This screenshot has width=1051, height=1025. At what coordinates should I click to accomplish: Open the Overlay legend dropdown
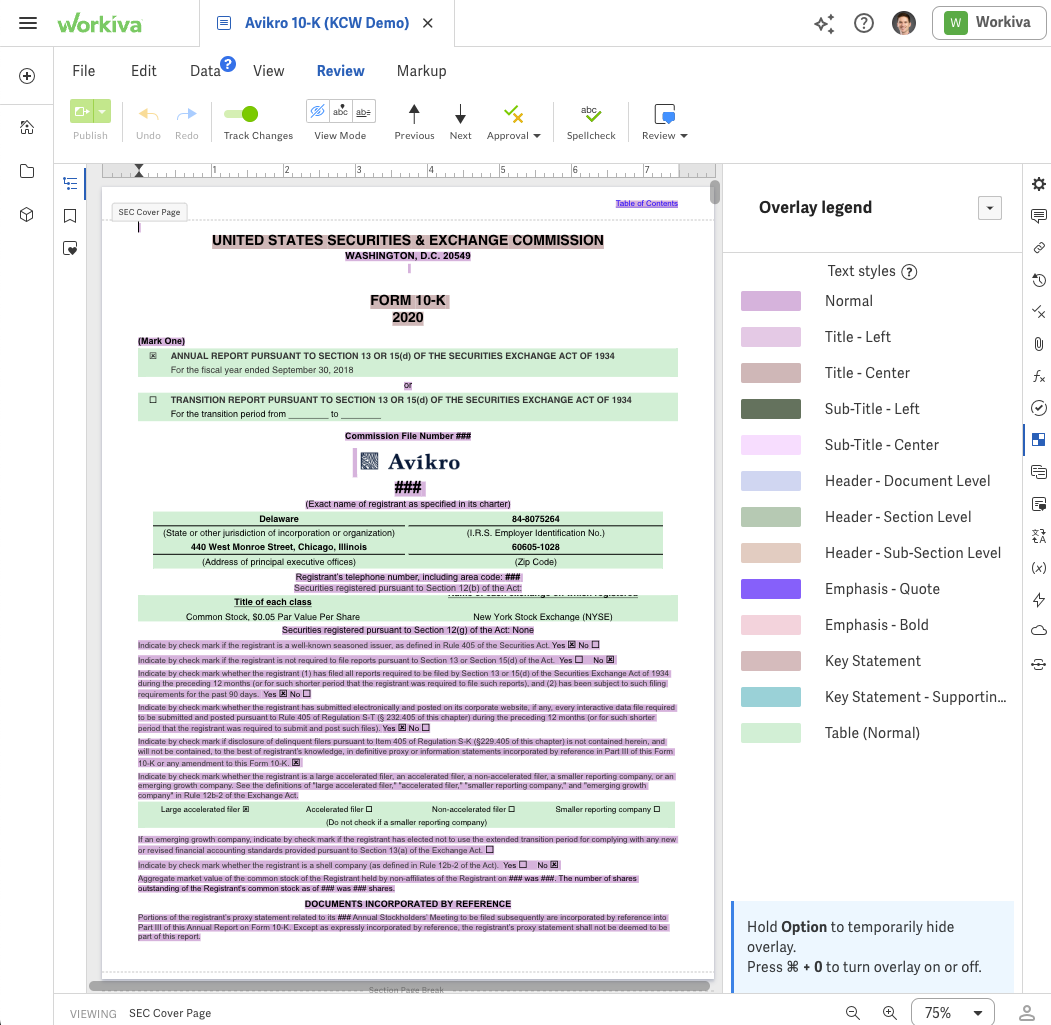click(989, 208)
